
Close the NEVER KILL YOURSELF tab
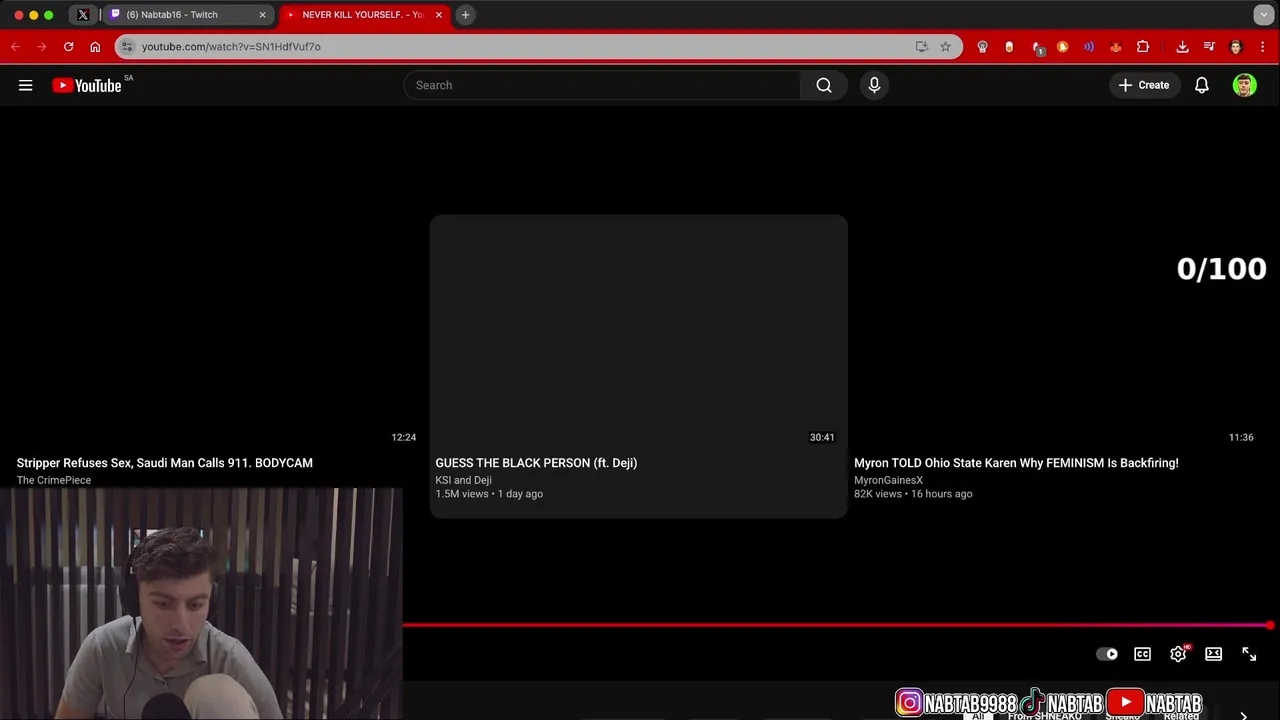(x=438, y=15)
